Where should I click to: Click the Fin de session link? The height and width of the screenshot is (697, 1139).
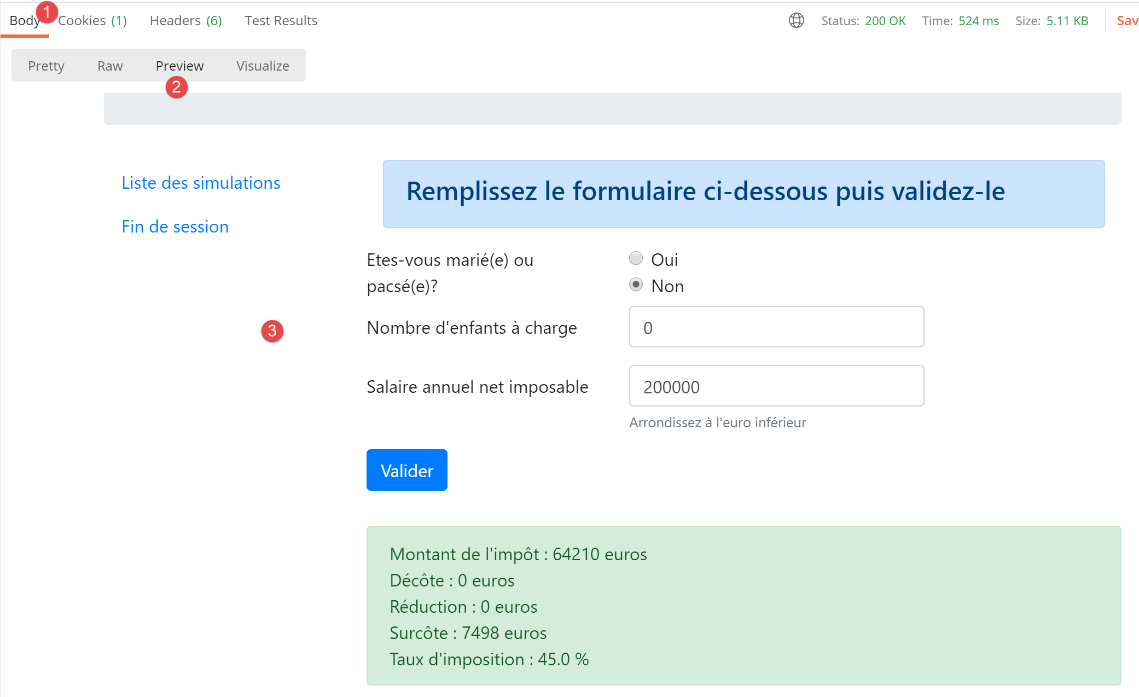pos(175,227)
